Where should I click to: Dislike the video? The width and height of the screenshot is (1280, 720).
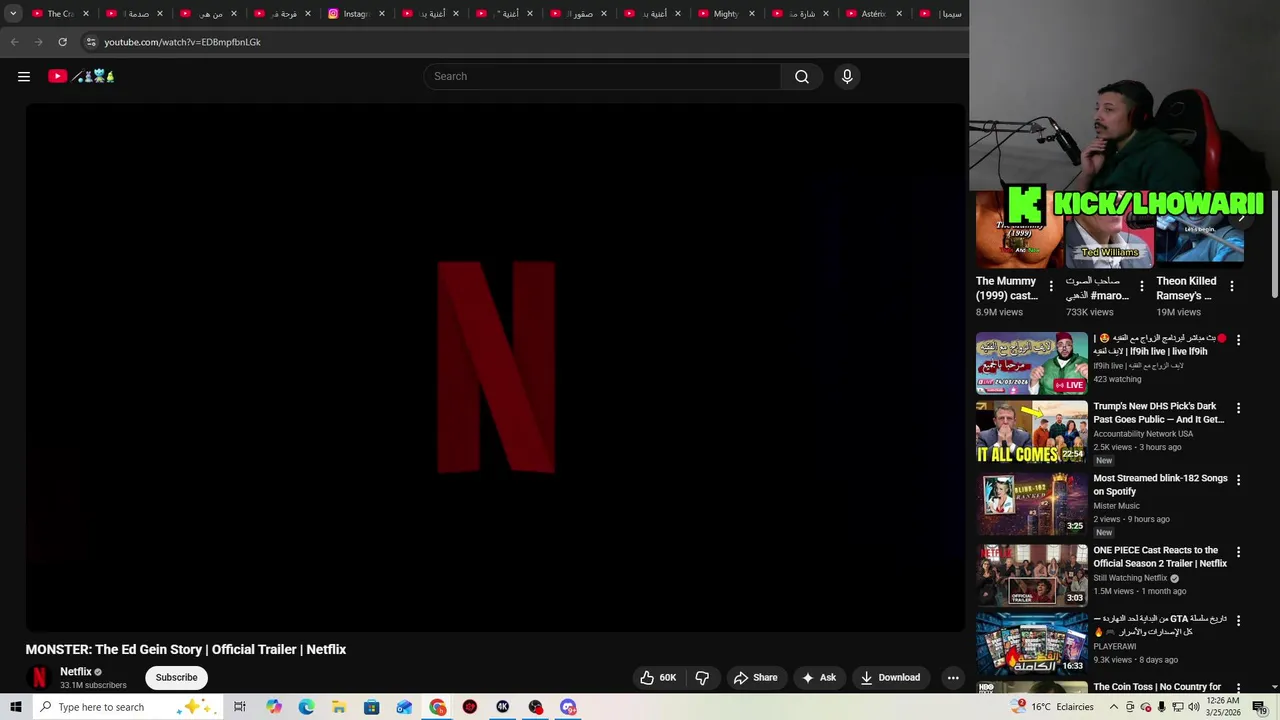[702, 677]
